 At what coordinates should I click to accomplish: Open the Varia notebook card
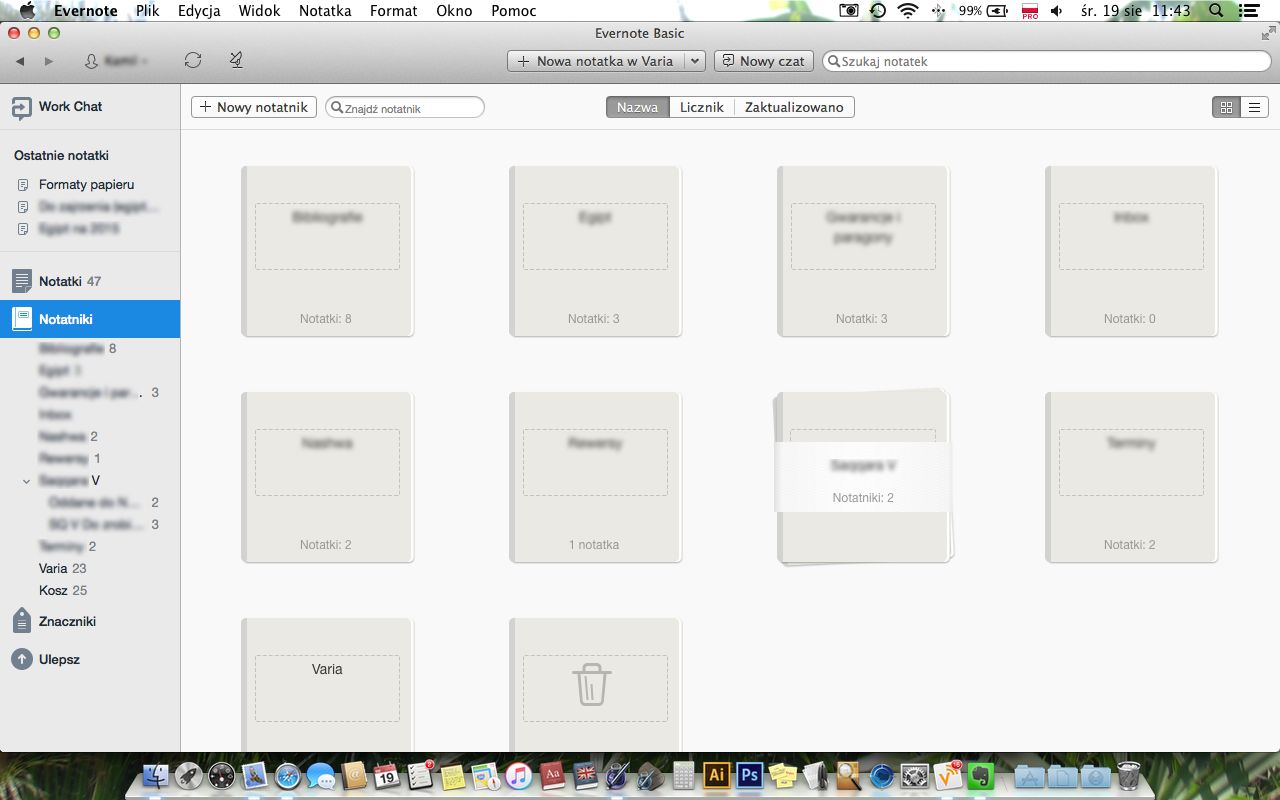point(327,685)
